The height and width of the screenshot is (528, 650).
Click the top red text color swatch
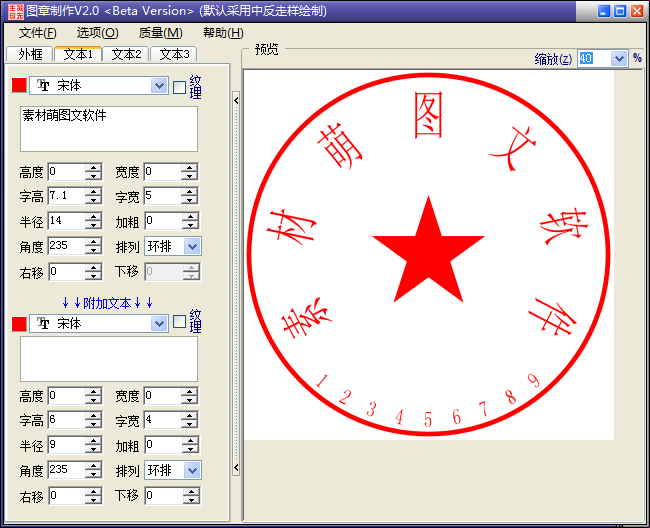(x=19, y=85)
